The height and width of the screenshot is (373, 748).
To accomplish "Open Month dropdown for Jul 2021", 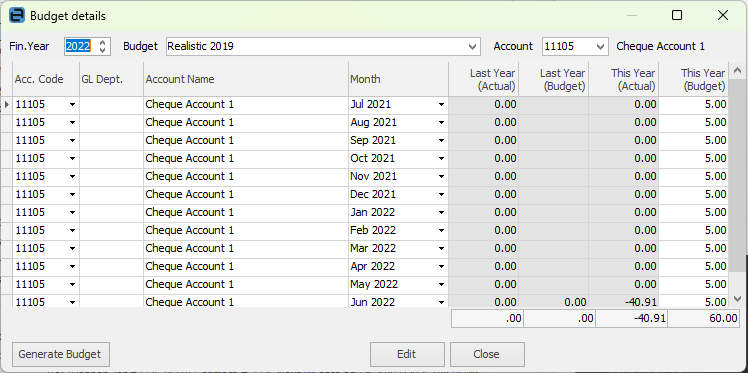I will pos(441,104).
